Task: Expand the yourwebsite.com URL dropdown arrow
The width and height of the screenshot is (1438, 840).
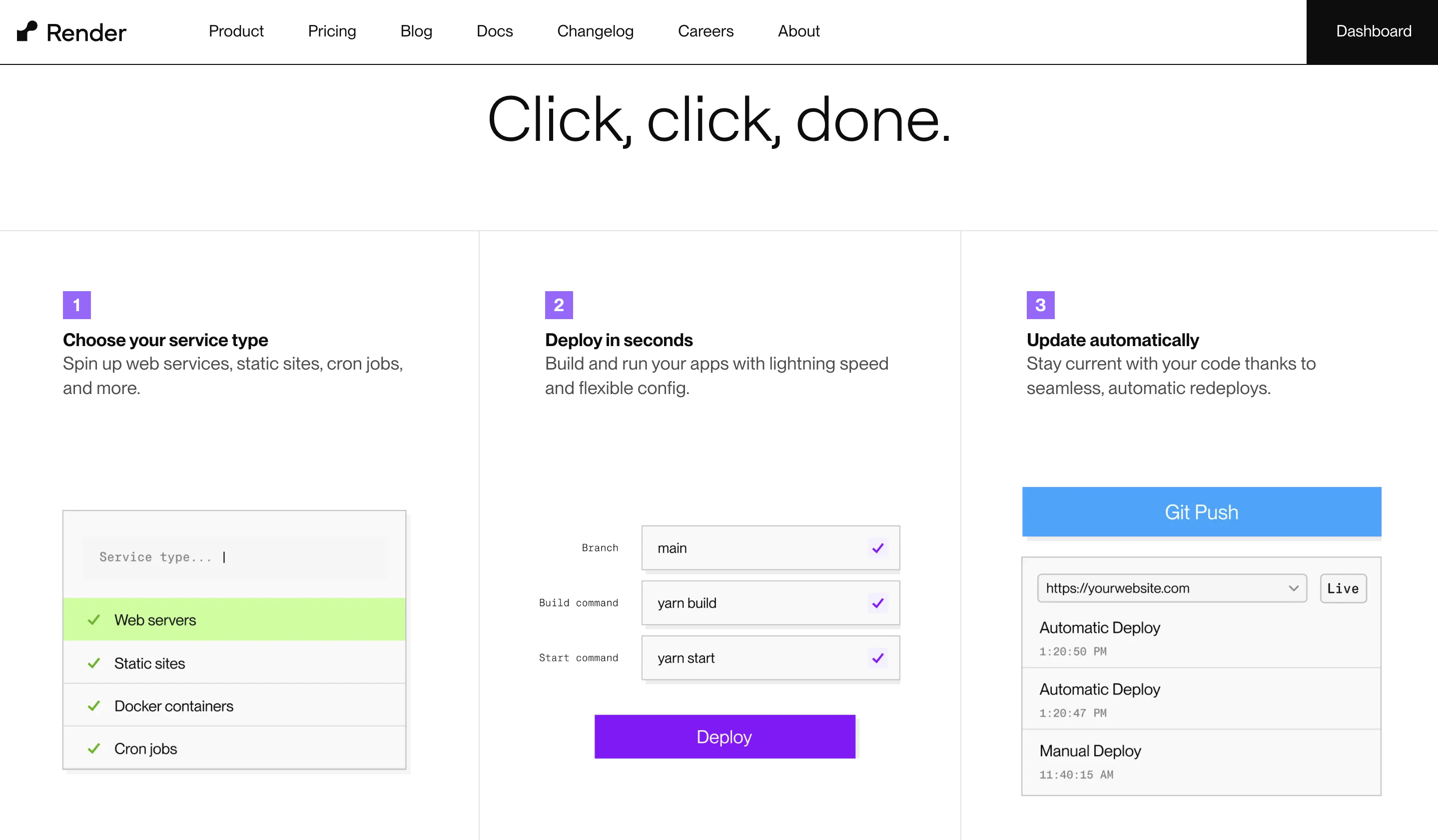Action: (x=1293, y=588)
